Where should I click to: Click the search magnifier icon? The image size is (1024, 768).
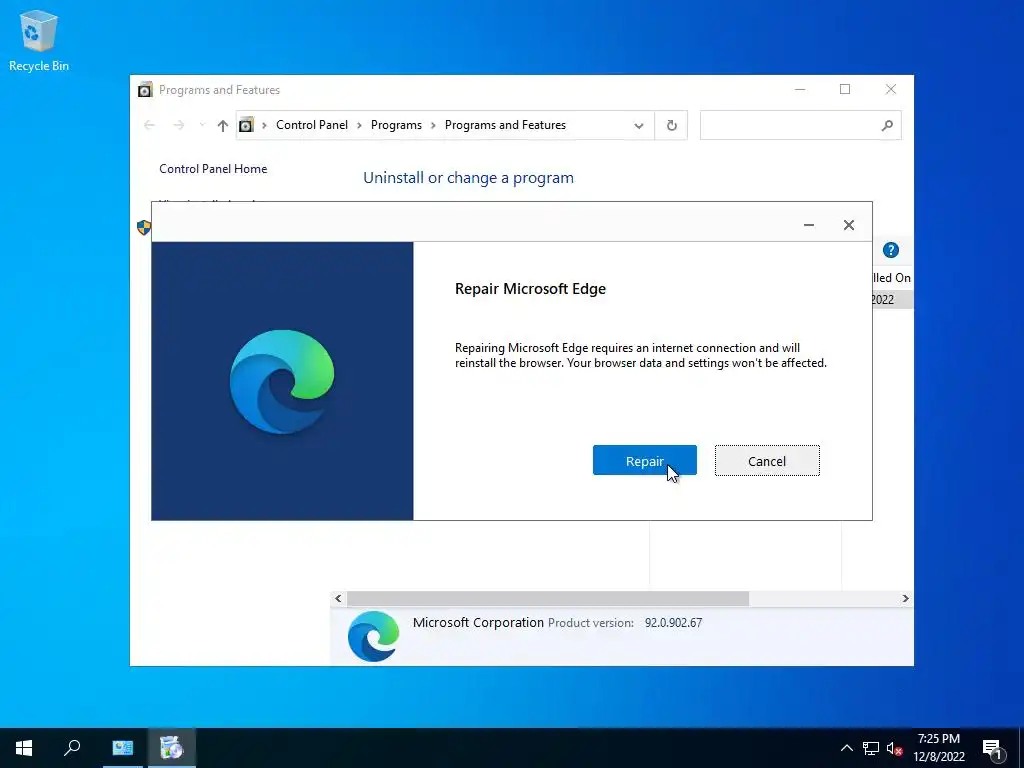(x=887, y=125)
